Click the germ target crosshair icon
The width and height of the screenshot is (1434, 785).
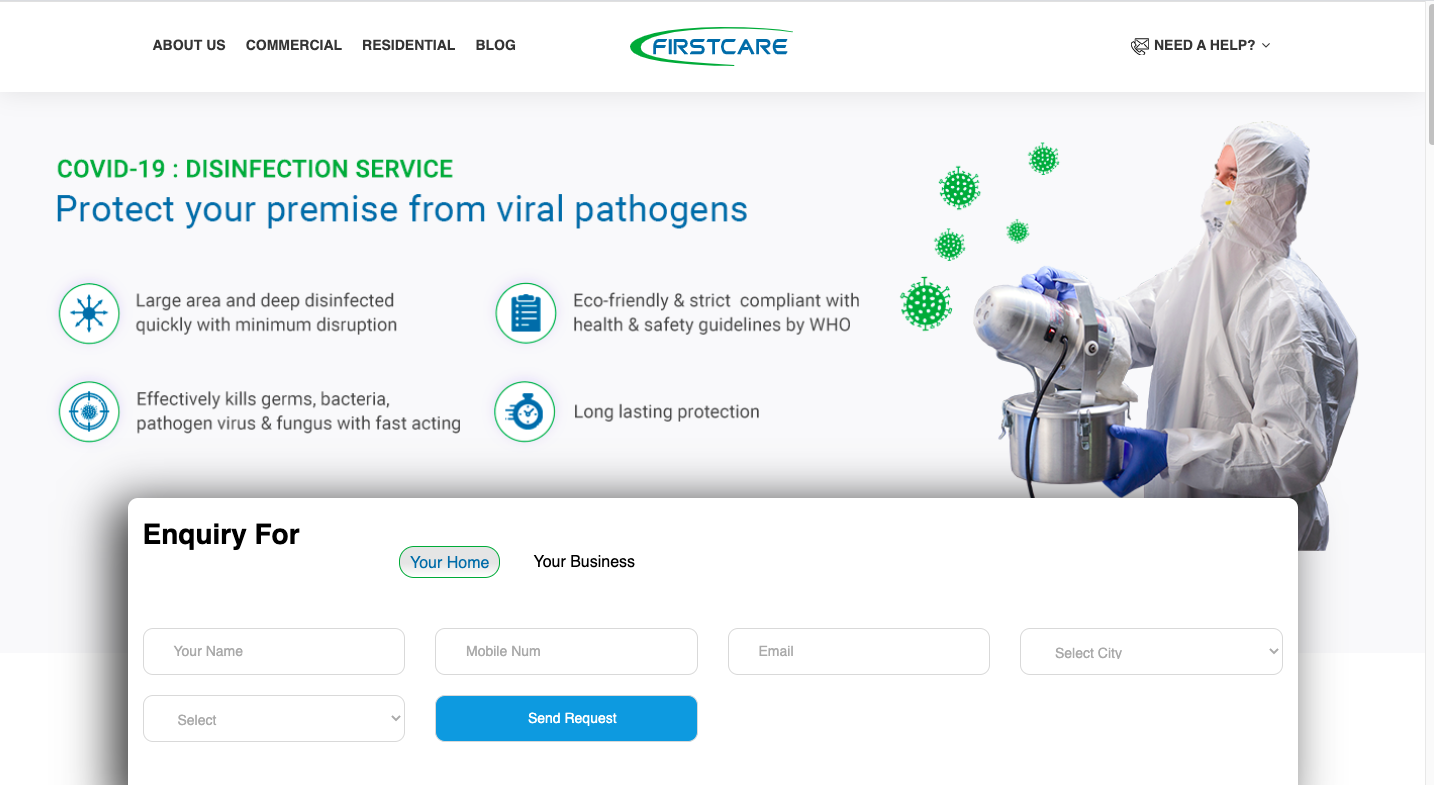tap(89, 411)
